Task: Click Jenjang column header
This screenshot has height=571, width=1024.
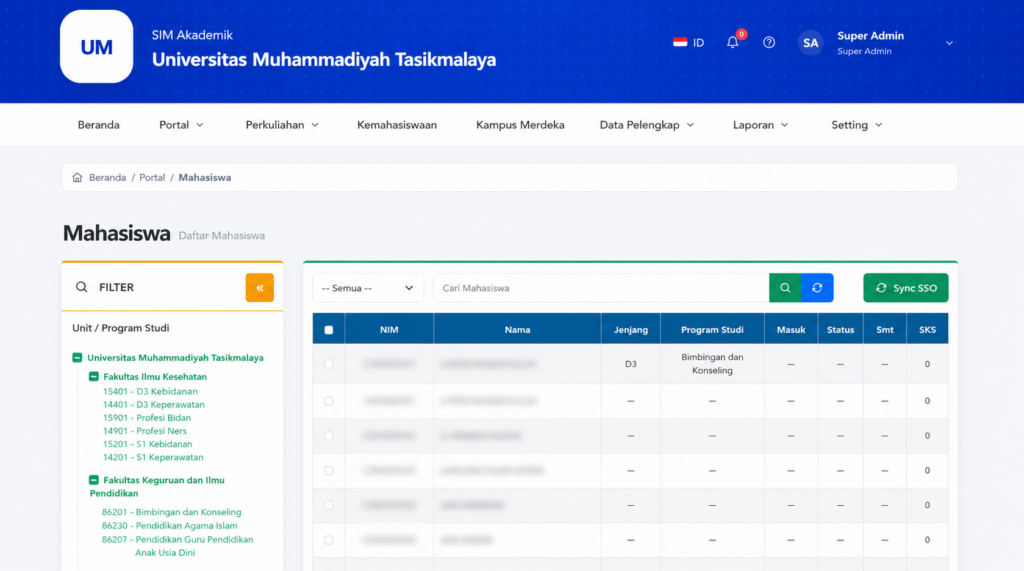Action: tap(631, 330)
